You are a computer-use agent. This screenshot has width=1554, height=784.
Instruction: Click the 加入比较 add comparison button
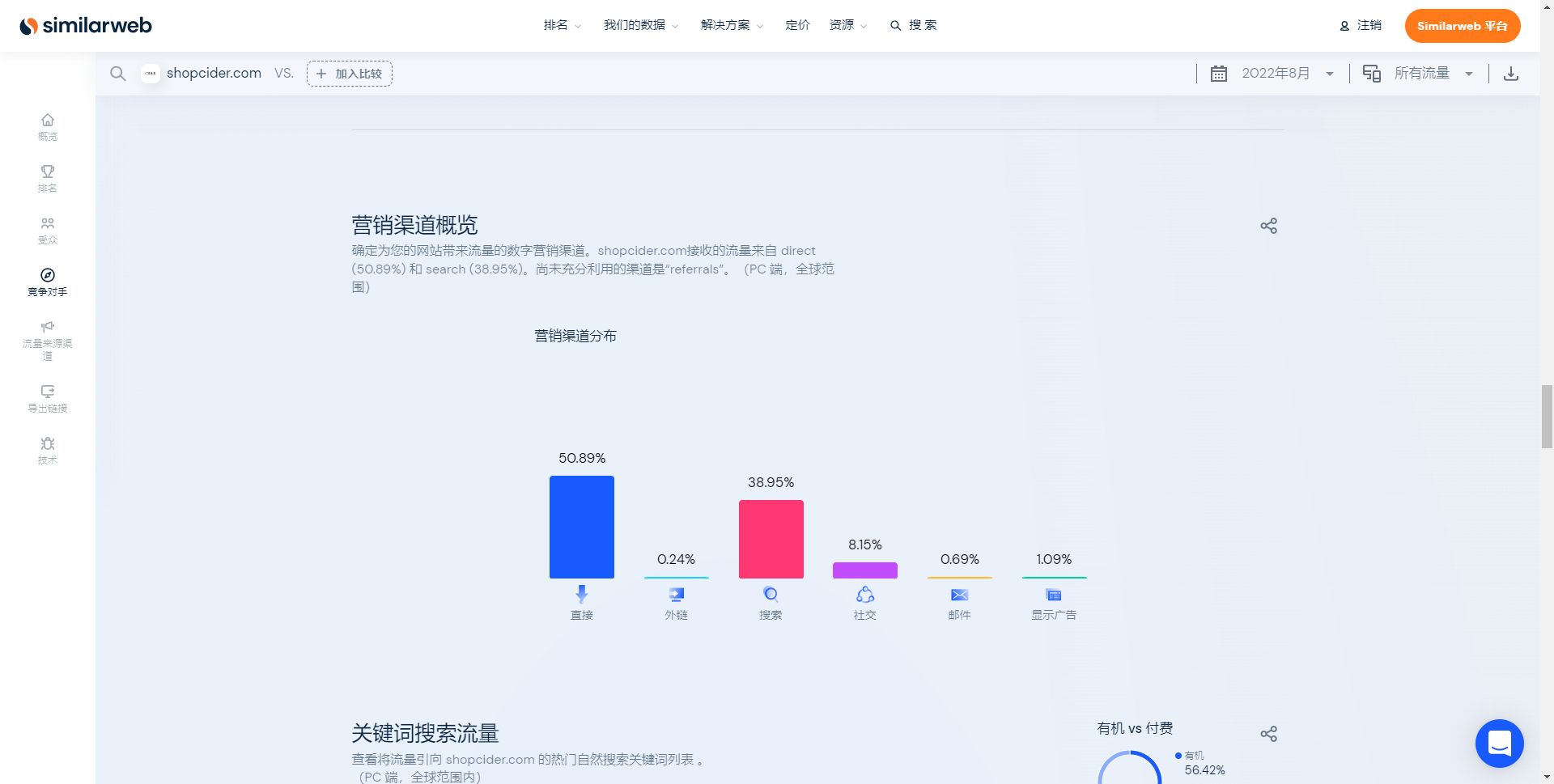click(x=350, y=74)
